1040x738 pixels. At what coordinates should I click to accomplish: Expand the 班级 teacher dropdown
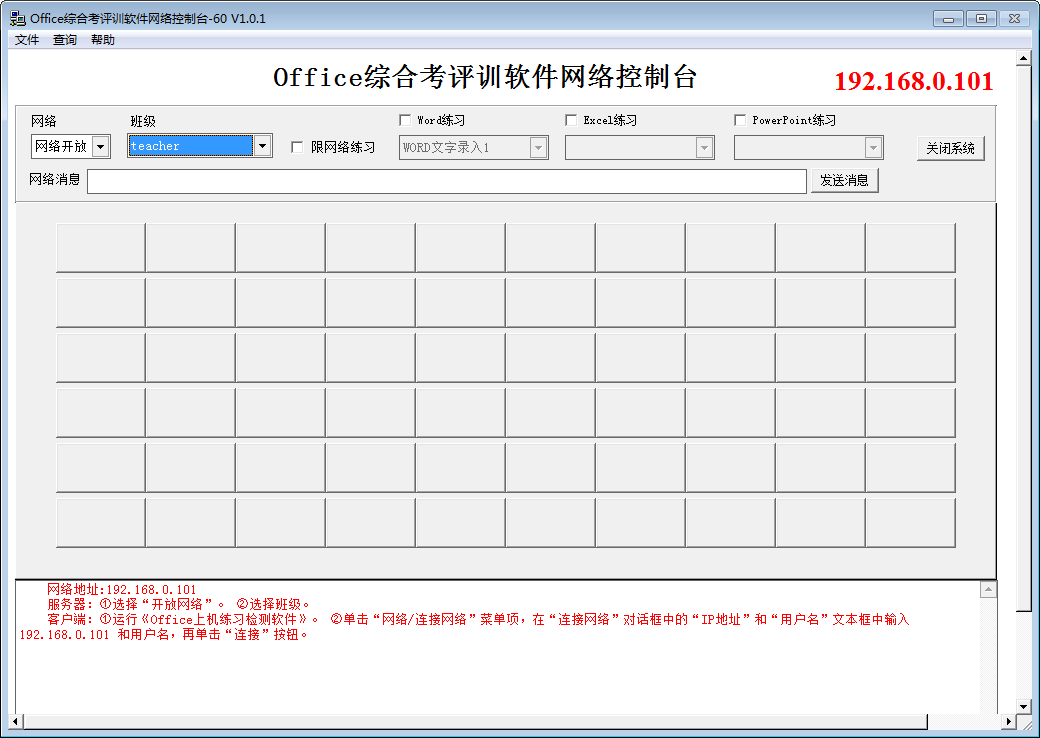tap(262, 146)
